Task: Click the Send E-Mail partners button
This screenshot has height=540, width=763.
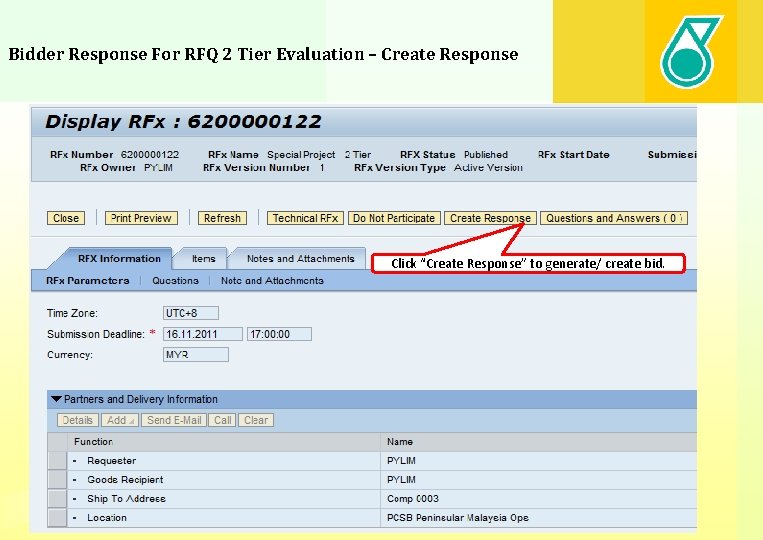Action: tap(174, 420)
